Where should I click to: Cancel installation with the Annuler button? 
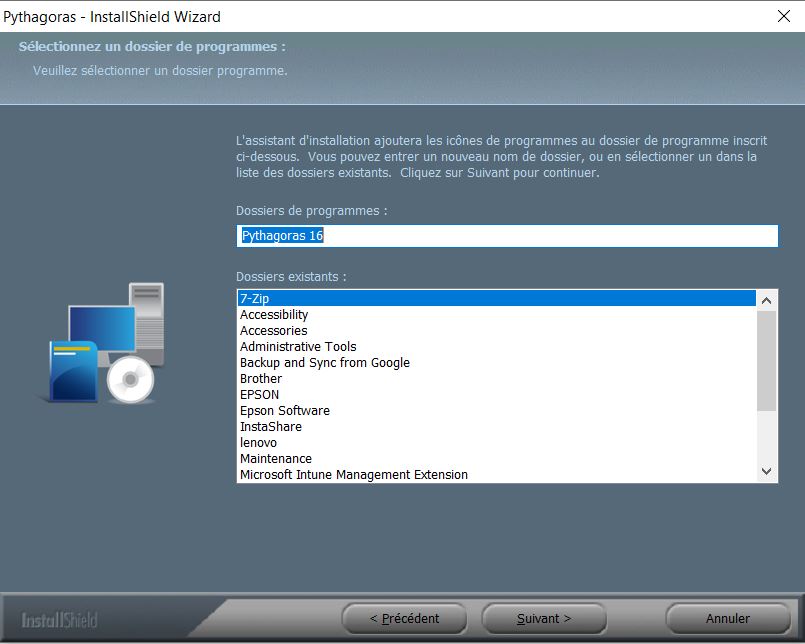pos(728,618)
